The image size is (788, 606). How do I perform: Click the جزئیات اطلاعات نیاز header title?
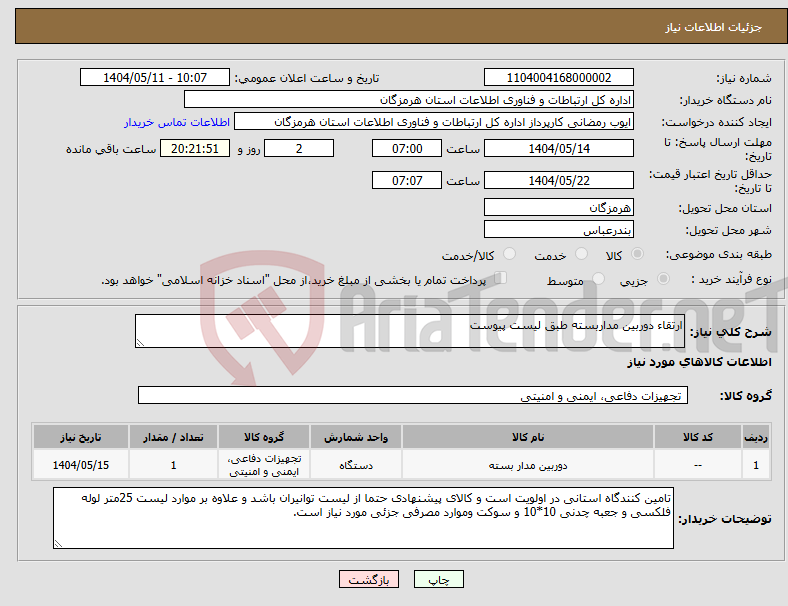coord(714,27)
